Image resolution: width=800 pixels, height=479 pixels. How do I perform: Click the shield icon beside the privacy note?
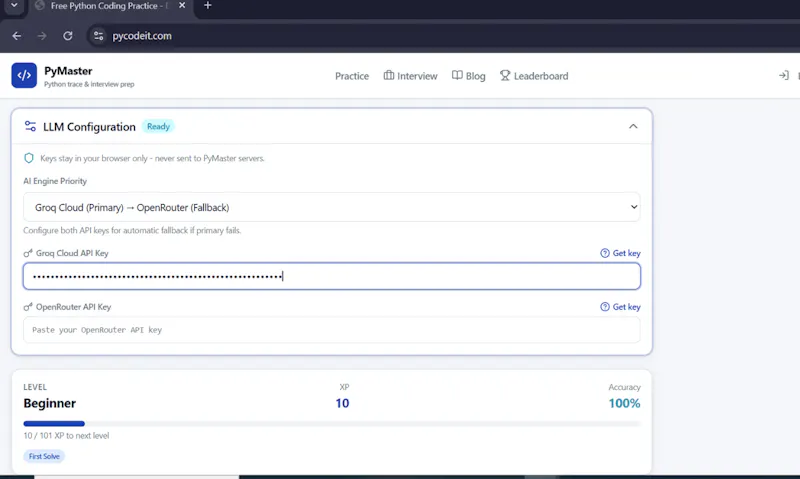pos(29,158)
